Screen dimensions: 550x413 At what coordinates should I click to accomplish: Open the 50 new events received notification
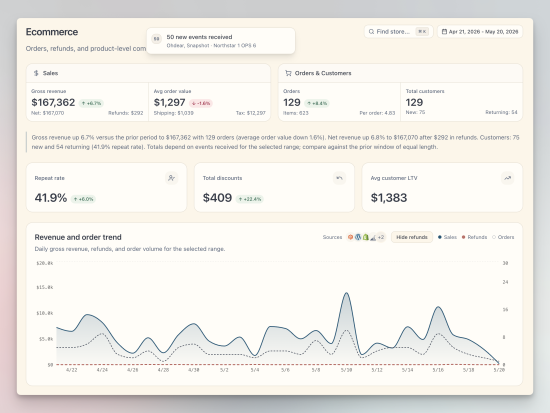tap(221, 41)
